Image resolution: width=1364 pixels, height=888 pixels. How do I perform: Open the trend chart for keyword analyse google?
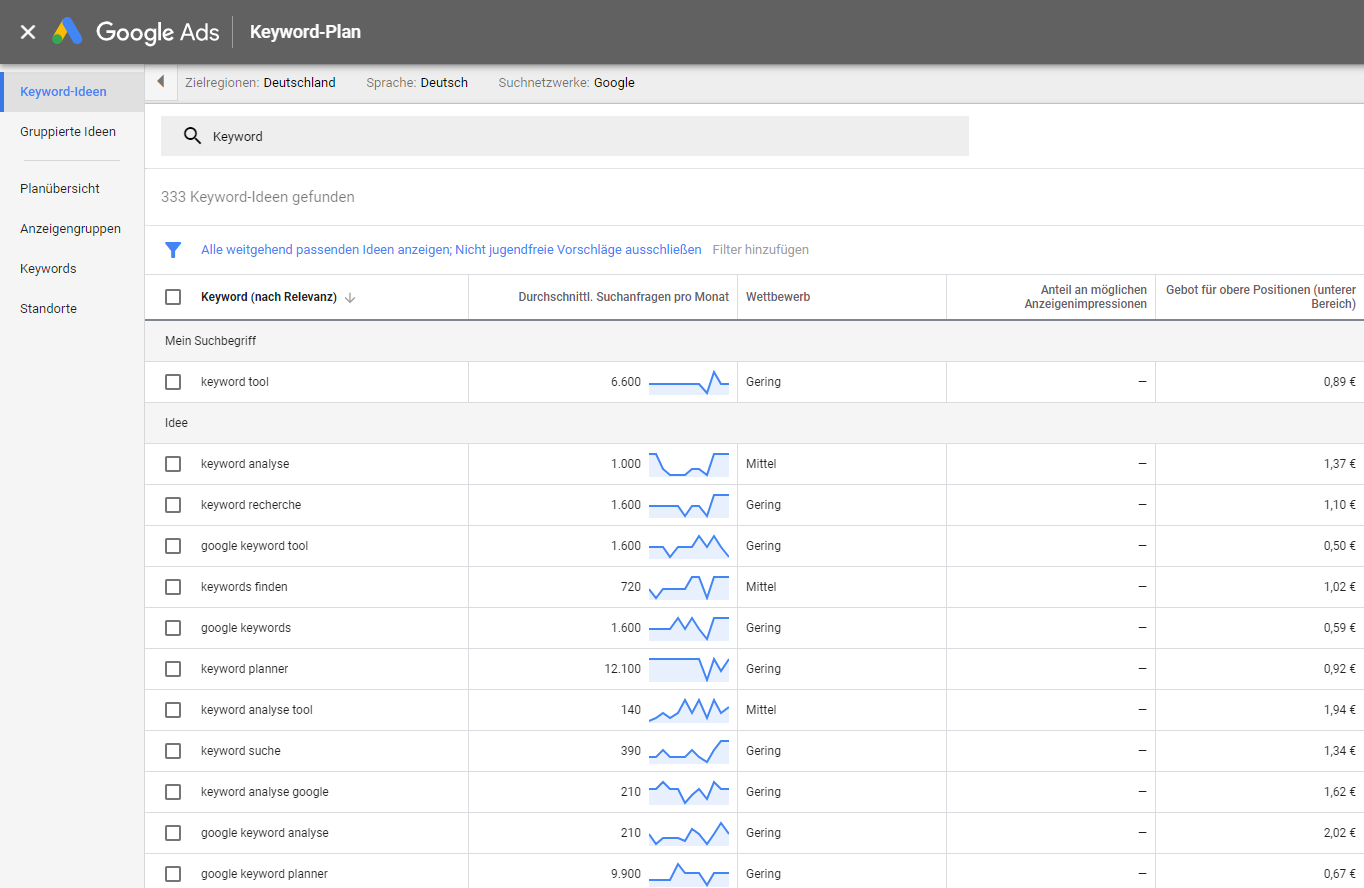point(689,792)
